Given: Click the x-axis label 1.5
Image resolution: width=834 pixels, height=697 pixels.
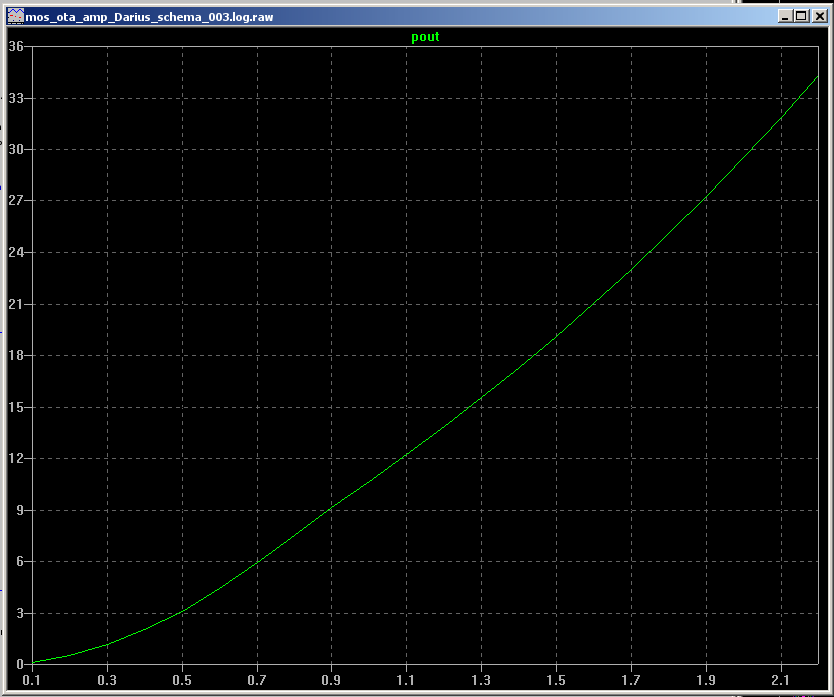Looking at the screenshot, I should tap(556, 680).
